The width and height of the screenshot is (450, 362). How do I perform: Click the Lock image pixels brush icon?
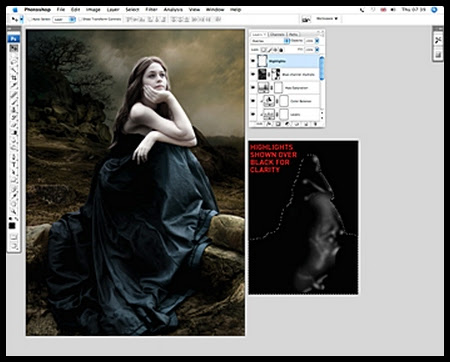270,50
